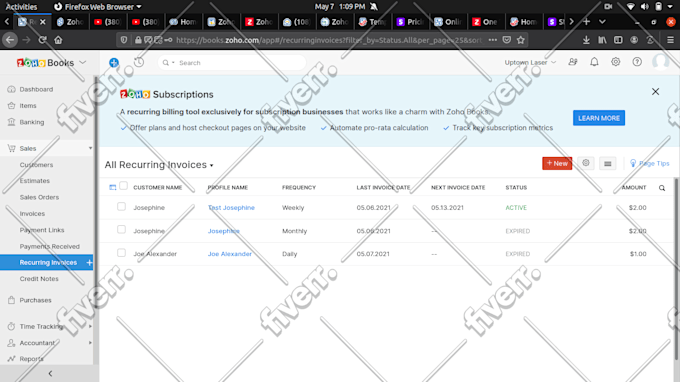Reload the page in Firefox
The width and height of the screenshot is (680, 382).
point(42,40)
